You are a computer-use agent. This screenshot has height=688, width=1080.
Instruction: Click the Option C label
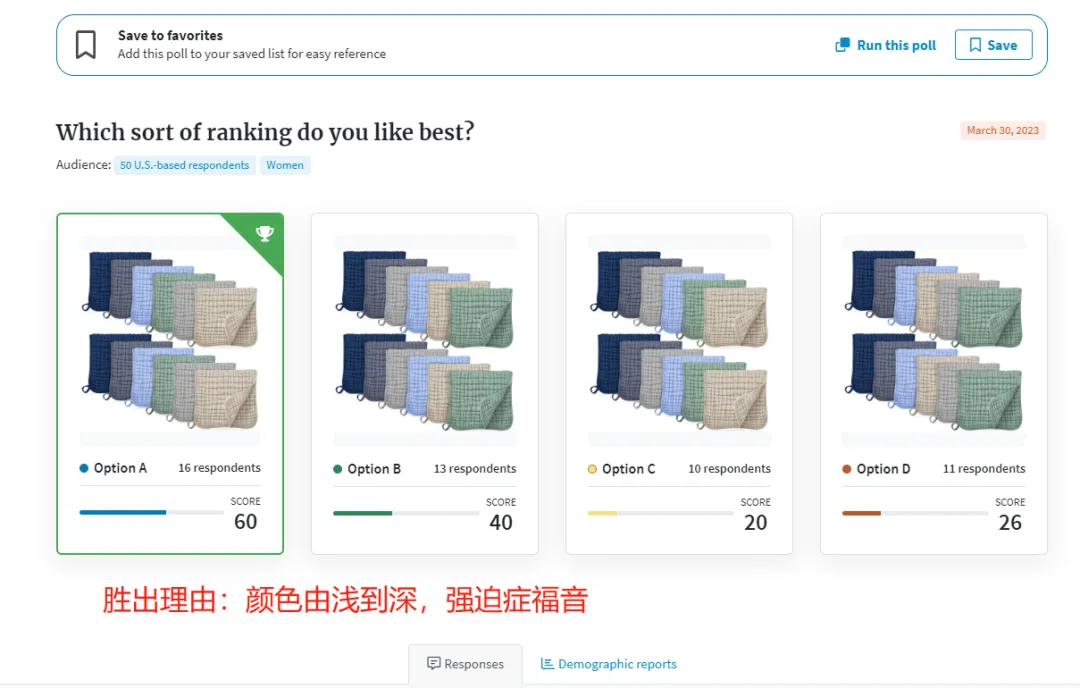click(629, 468)
